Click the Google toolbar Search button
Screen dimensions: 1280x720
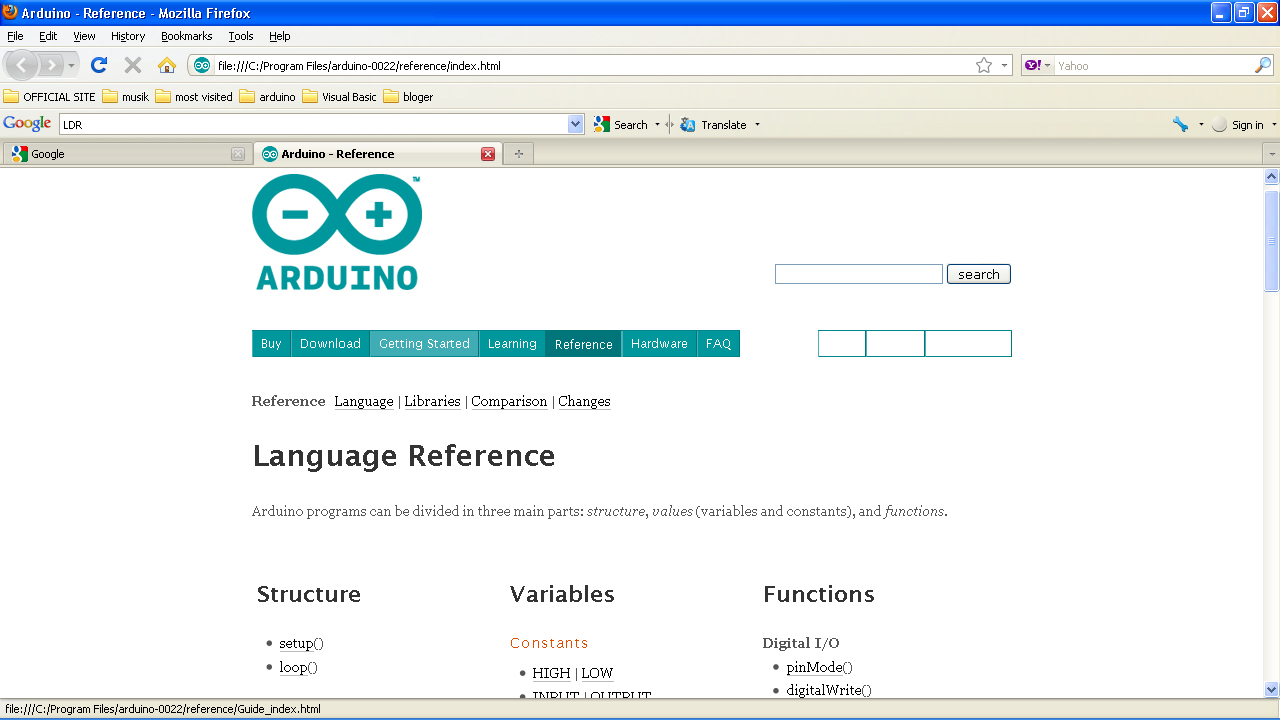click(x=621, y=125)
